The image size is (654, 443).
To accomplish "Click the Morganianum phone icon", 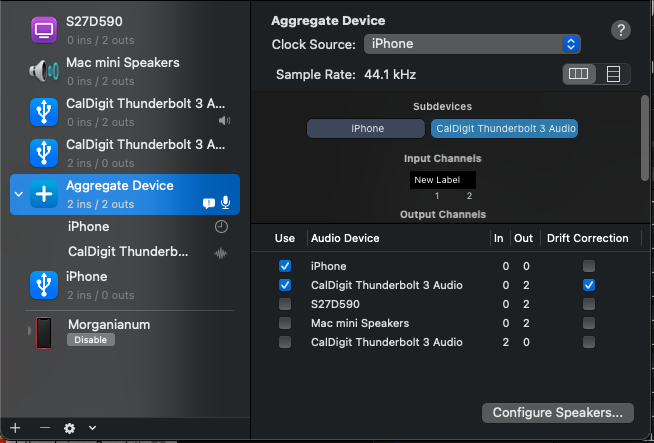I will click(x=44, y=333).
